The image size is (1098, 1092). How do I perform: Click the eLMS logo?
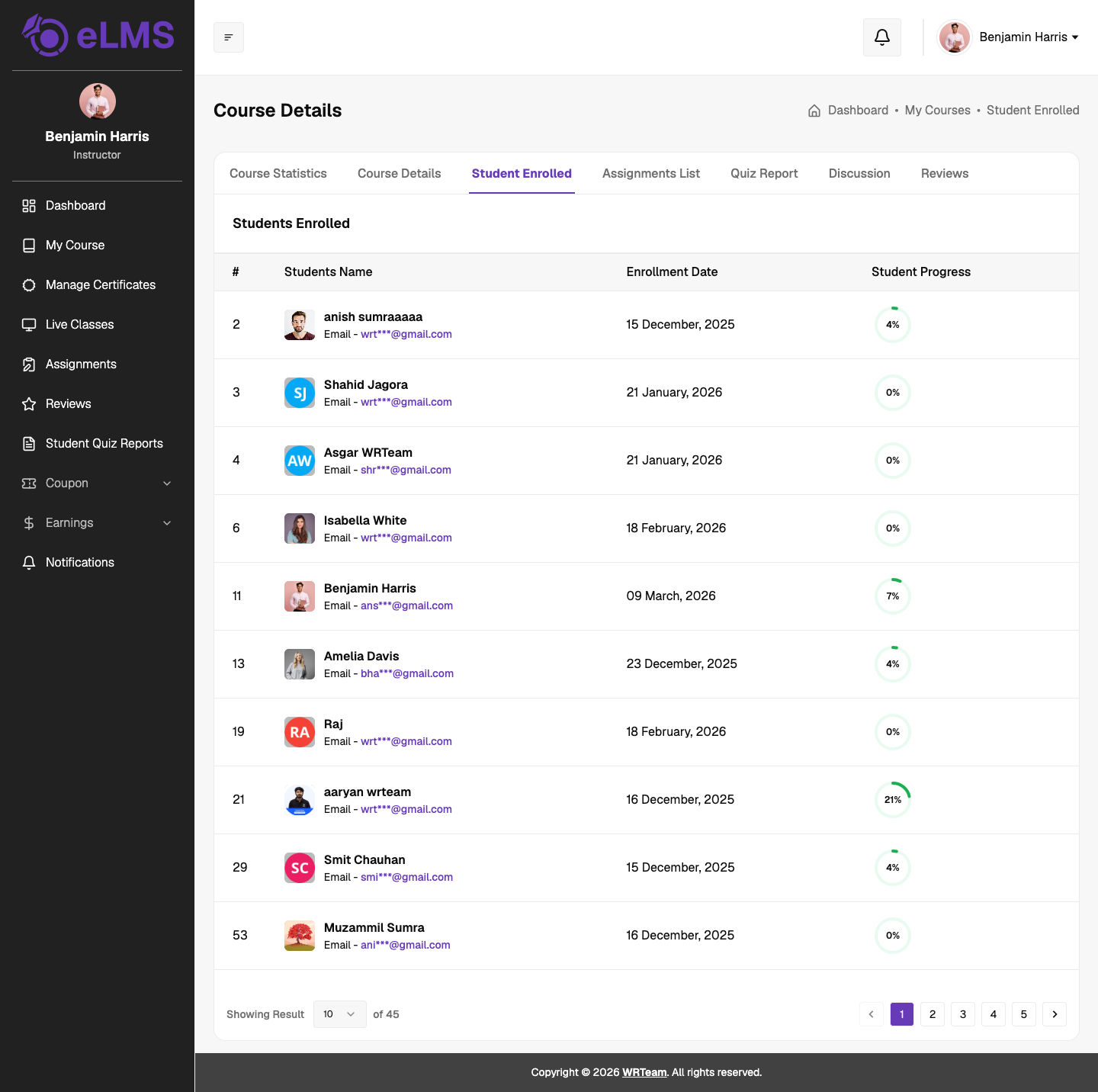(98, 35)
